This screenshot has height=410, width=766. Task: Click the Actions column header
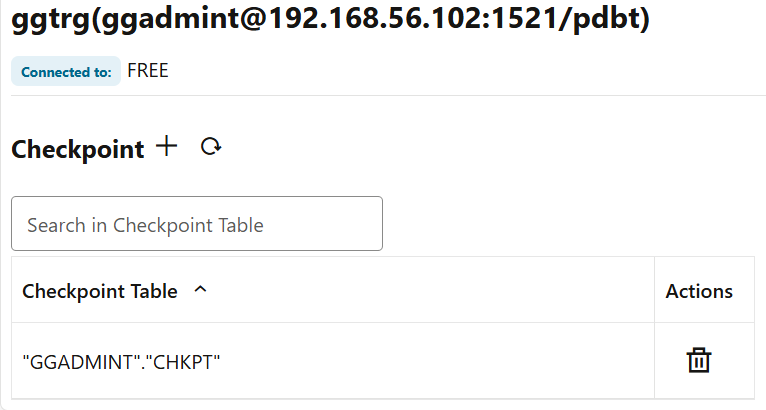click(699, 291)
